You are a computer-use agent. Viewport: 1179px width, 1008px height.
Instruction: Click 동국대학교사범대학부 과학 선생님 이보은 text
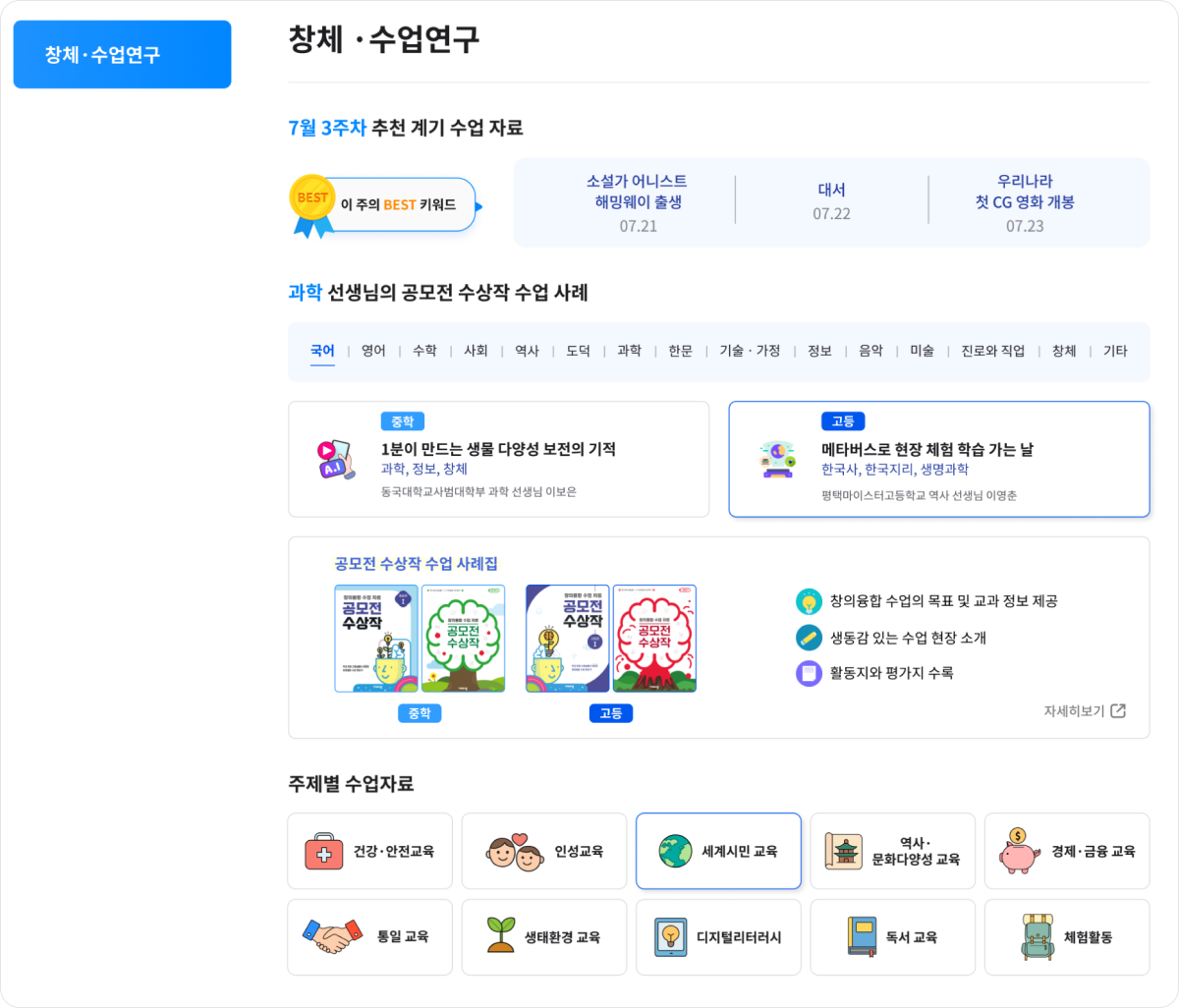478,491
